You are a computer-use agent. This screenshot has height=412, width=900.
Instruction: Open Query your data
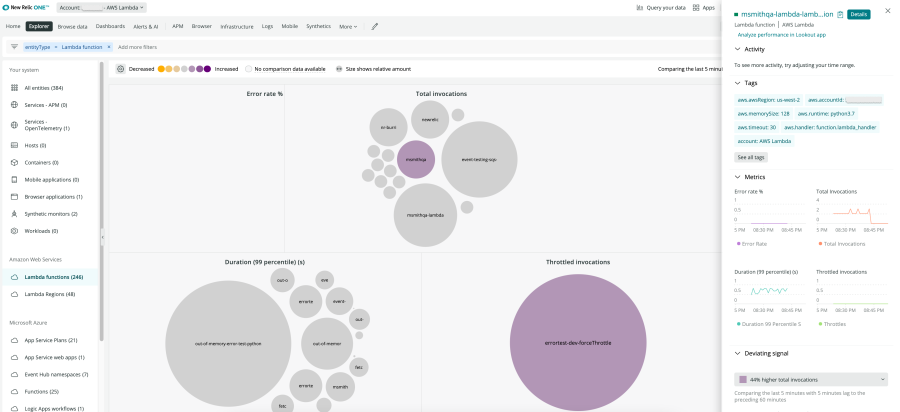tap(661, 8)
